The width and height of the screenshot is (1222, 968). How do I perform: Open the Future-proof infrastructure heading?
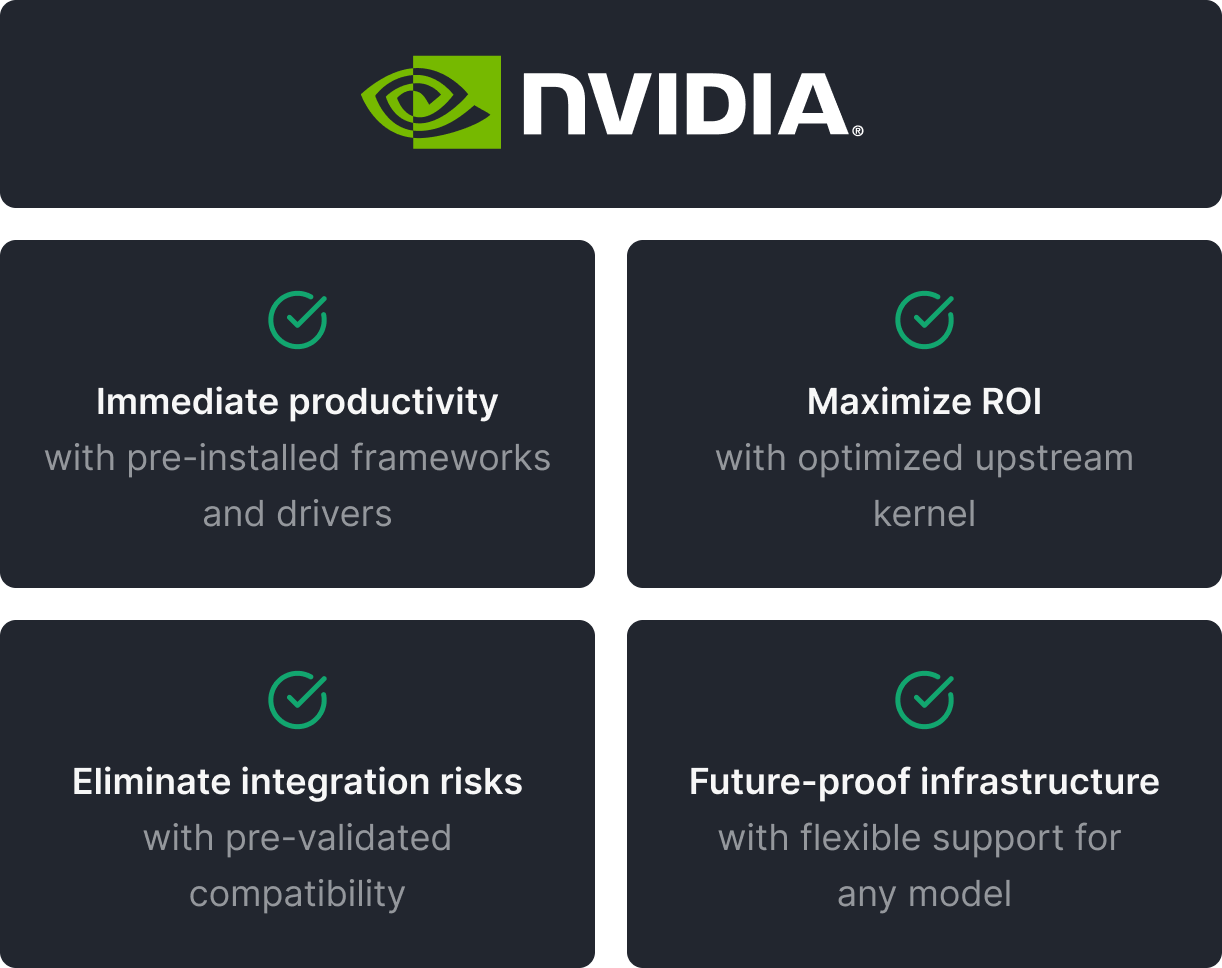tap(924, 782)
